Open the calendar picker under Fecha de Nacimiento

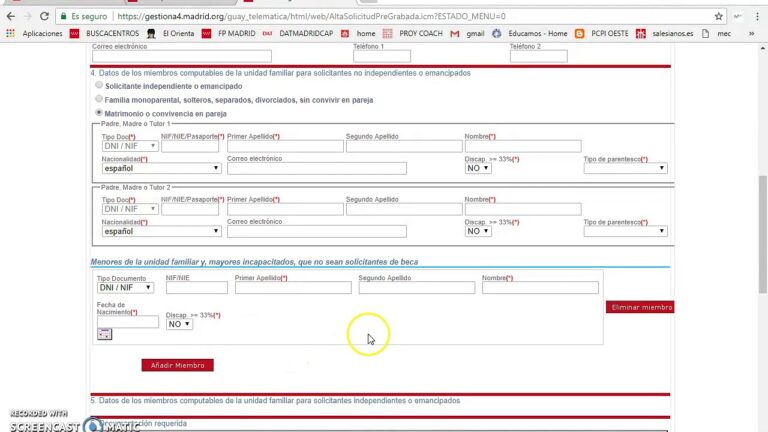tap(104, 334)
